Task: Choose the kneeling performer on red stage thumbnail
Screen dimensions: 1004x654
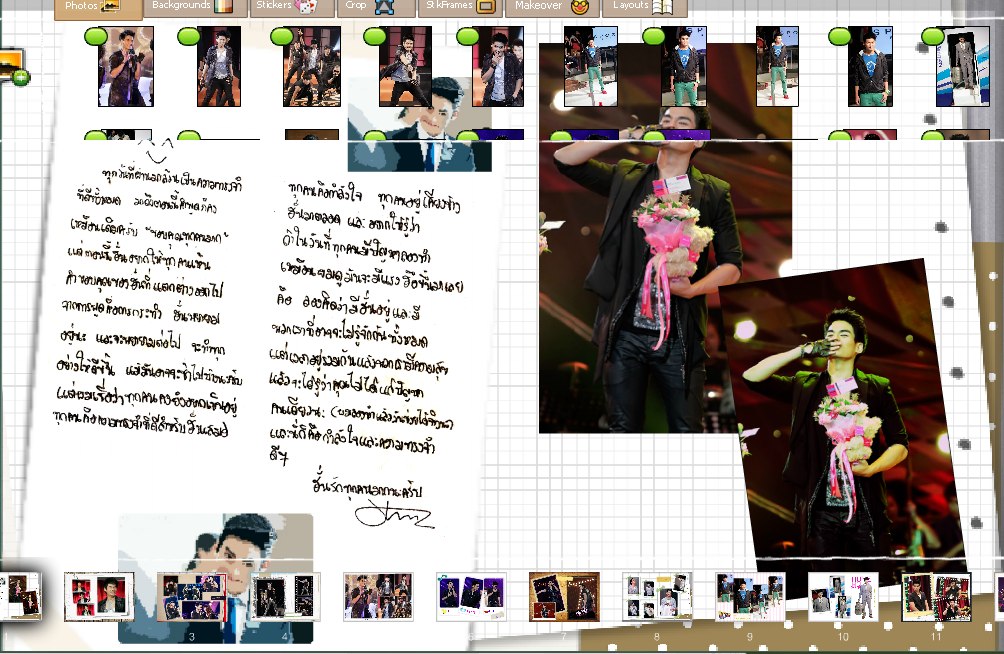Action: click(405, 67)
